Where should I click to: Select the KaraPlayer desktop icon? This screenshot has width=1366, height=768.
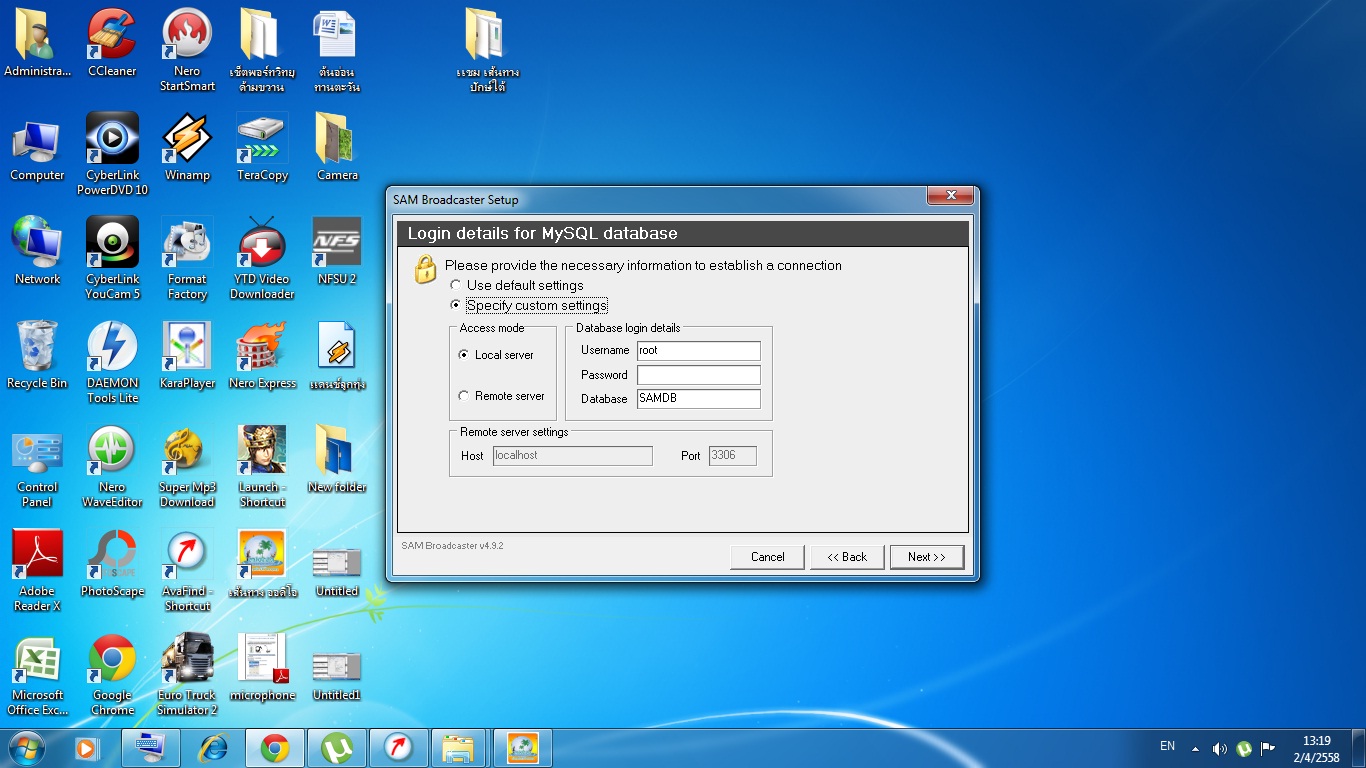click(x=187, y=356)
